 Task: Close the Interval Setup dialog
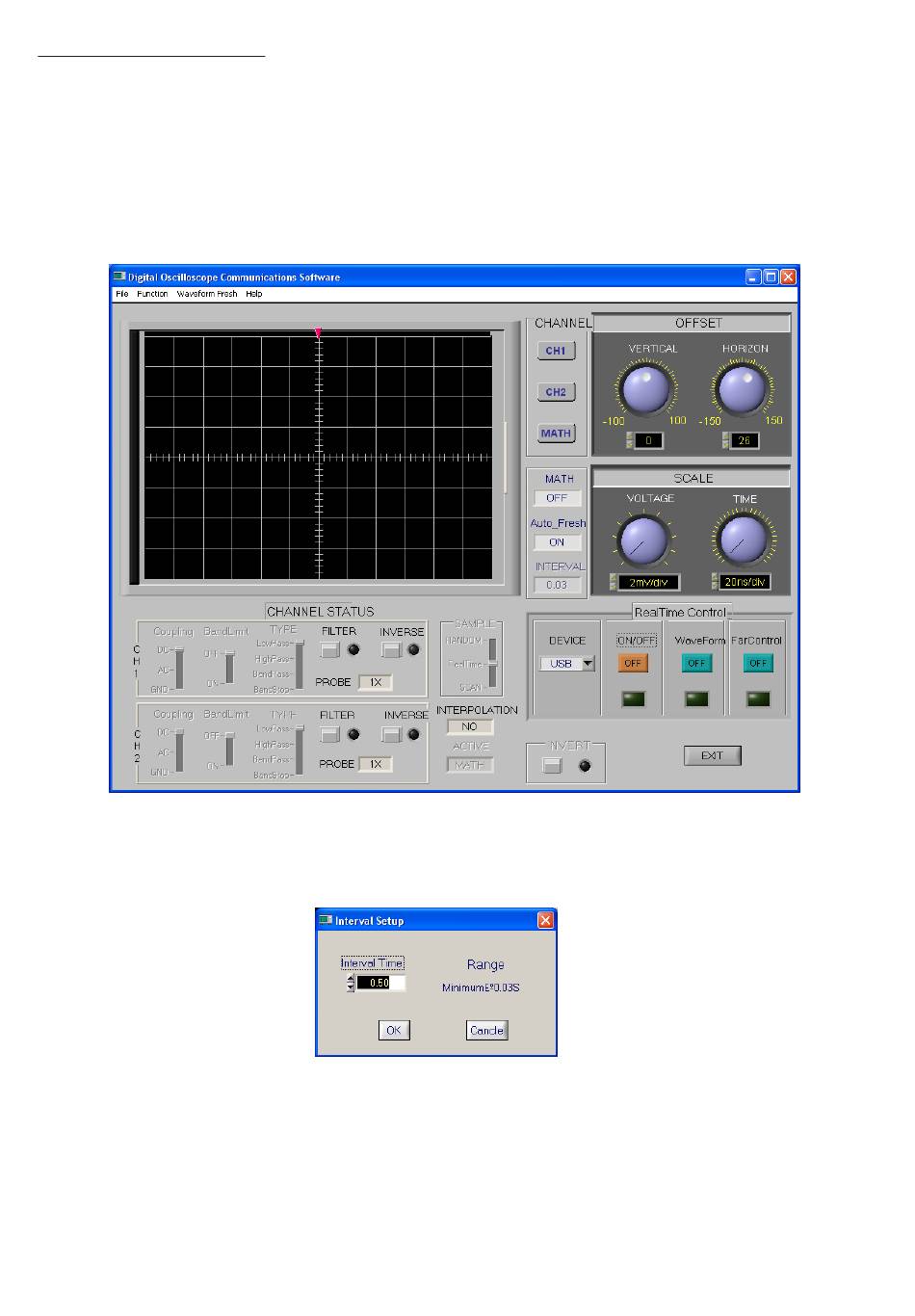[545, 920]
